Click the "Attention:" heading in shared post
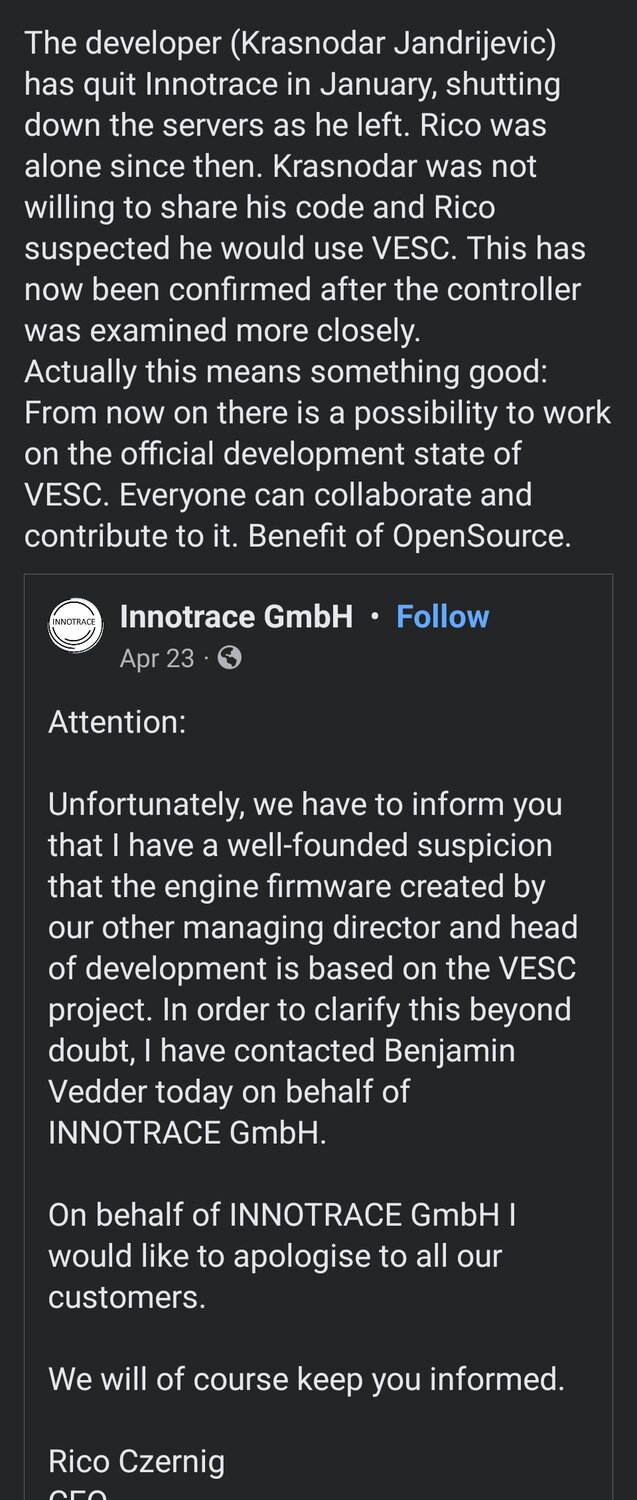This screenshot has width=637, height=1500. [x=117, y=722]
